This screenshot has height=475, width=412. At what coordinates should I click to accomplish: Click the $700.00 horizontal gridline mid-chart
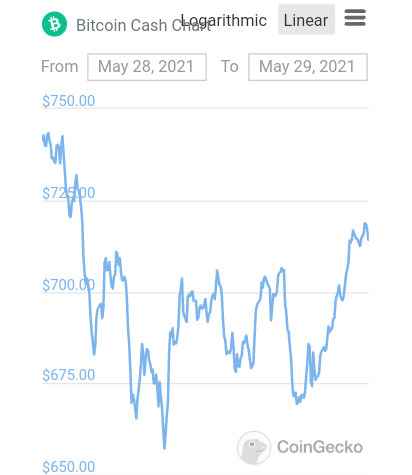205,293
